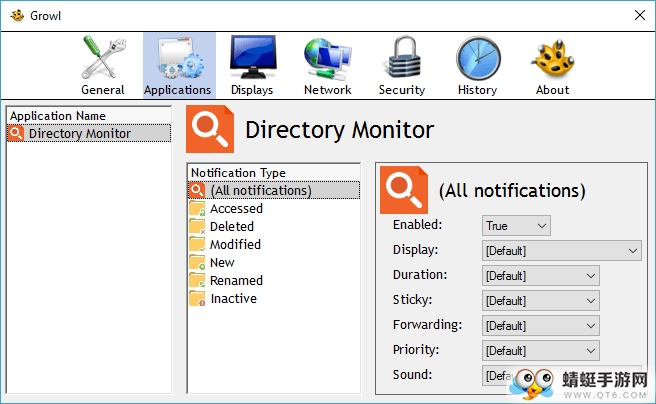Screen dimensions: 656x404
Task: Select the Accessed notification type
Action: [236, 208]
